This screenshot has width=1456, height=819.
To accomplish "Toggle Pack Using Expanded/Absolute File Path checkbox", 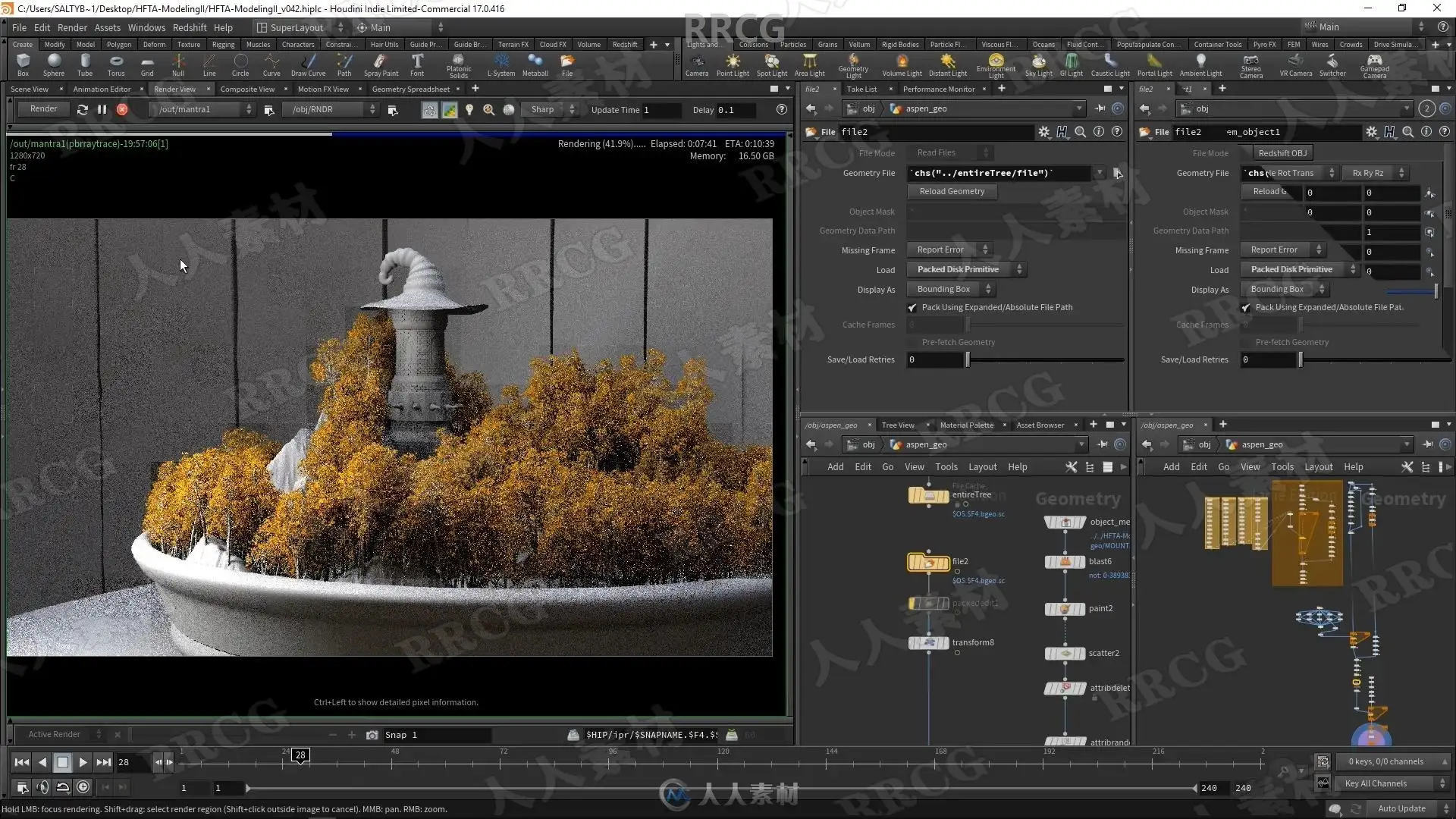I will click(912, 308).
